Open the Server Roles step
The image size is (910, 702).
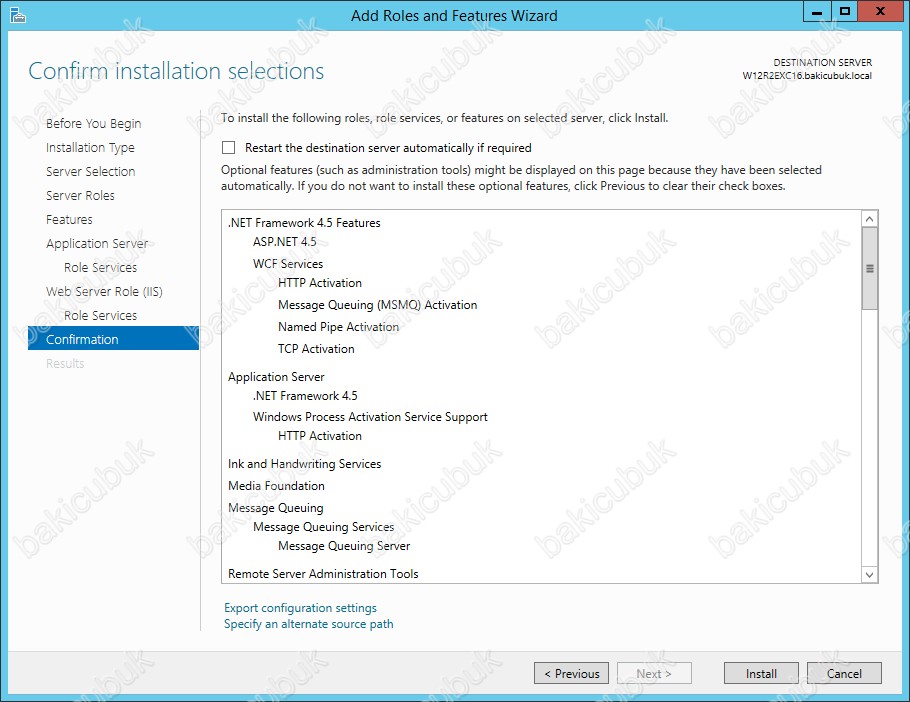(x=80, y=196)
